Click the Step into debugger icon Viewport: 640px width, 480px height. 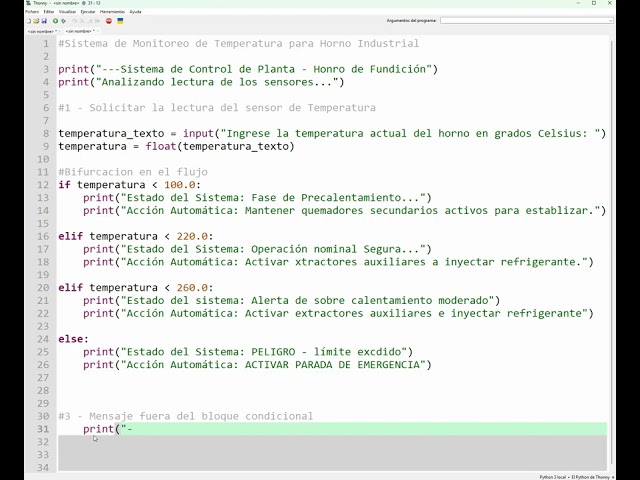coord(82,21)
